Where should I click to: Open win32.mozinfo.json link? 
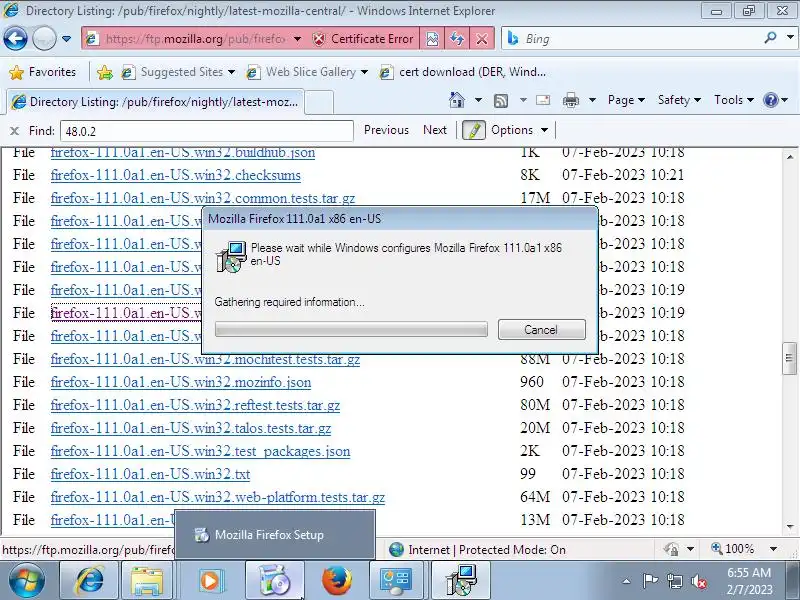click(181, 382)
